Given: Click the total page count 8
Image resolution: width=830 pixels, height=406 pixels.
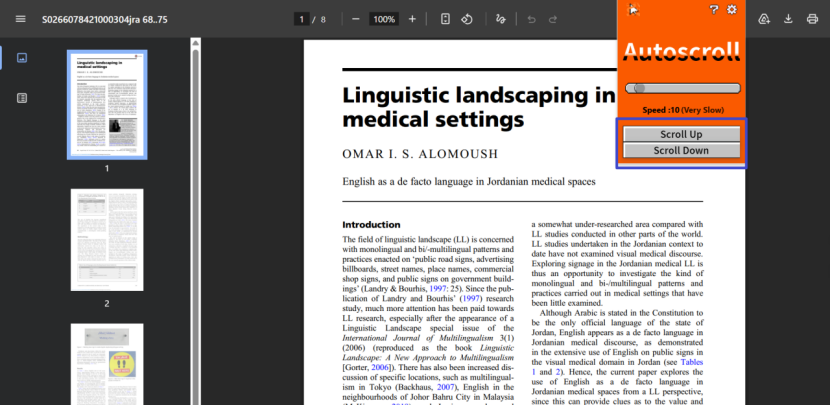Looking at the screenshot, I should (x=323, y=20).
